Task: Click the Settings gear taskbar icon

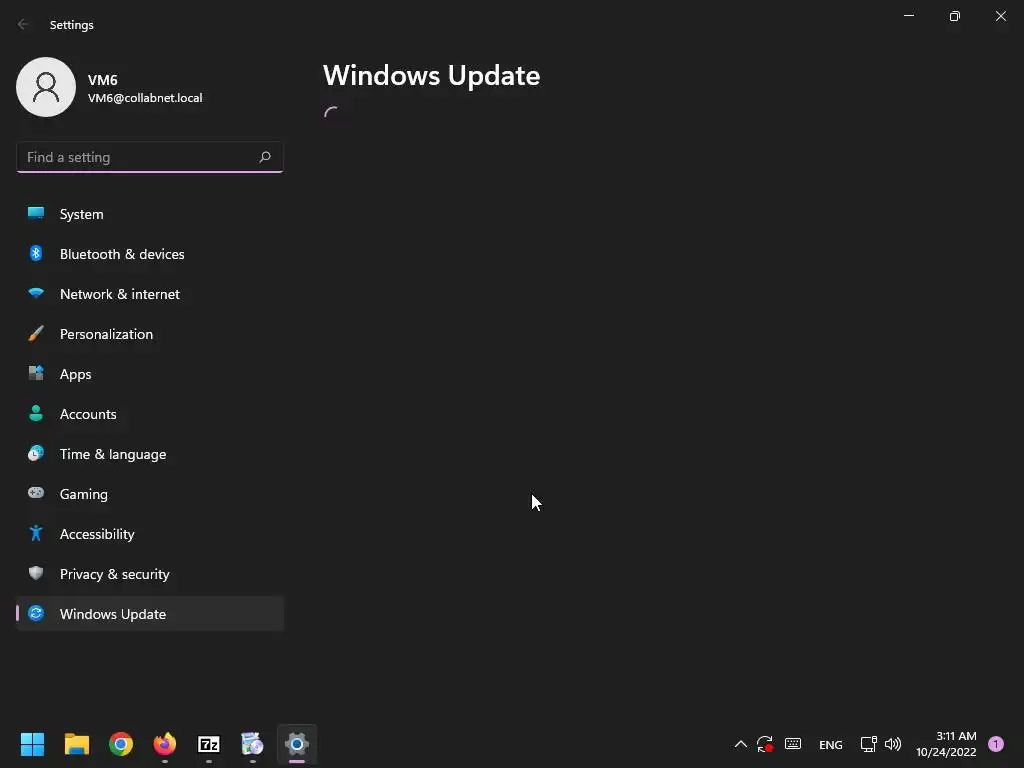Action: 296,744
